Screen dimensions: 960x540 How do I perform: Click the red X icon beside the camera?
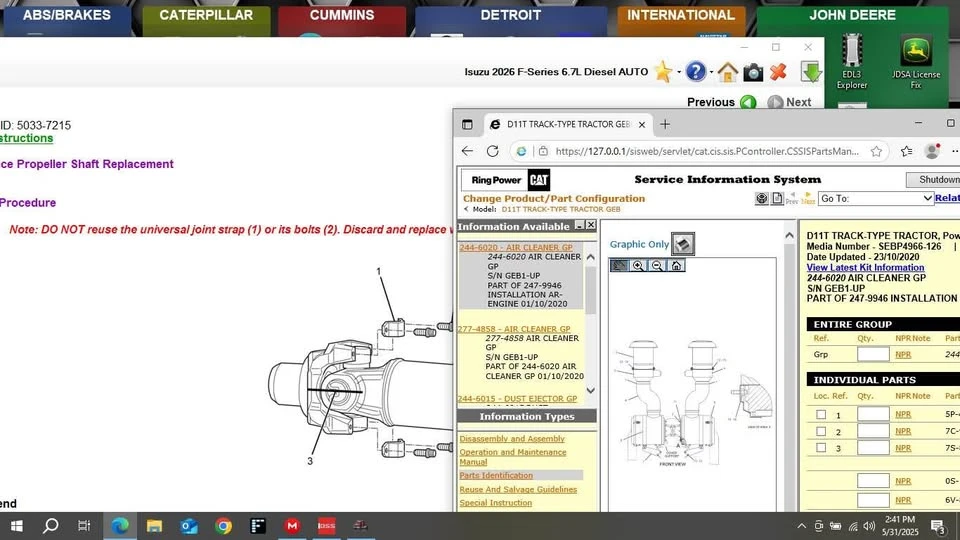pos(778,72)
